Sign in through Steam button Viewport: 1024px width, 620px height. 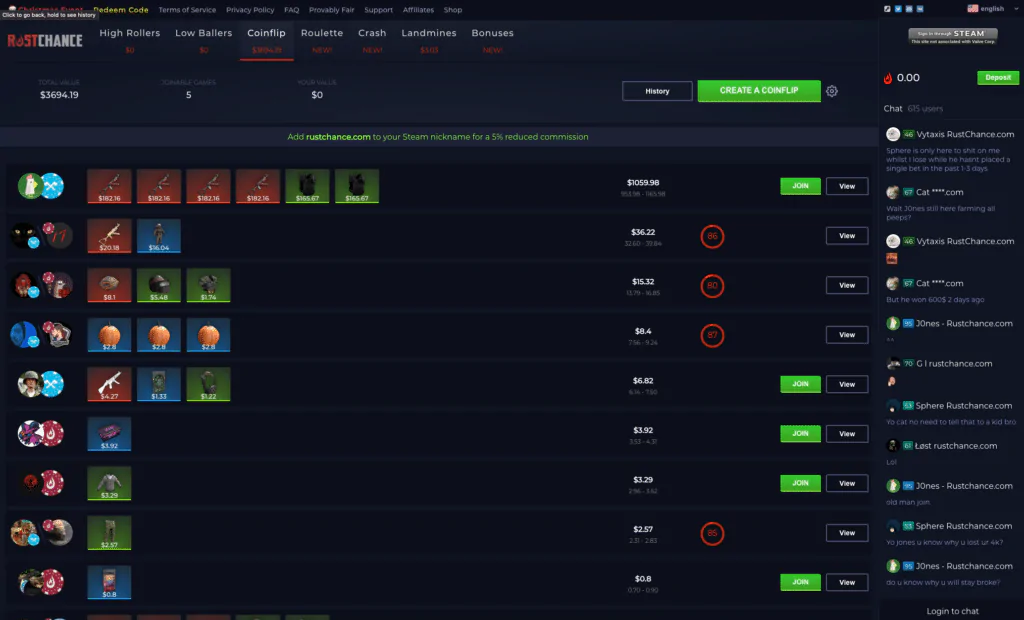tap(953, 36)
